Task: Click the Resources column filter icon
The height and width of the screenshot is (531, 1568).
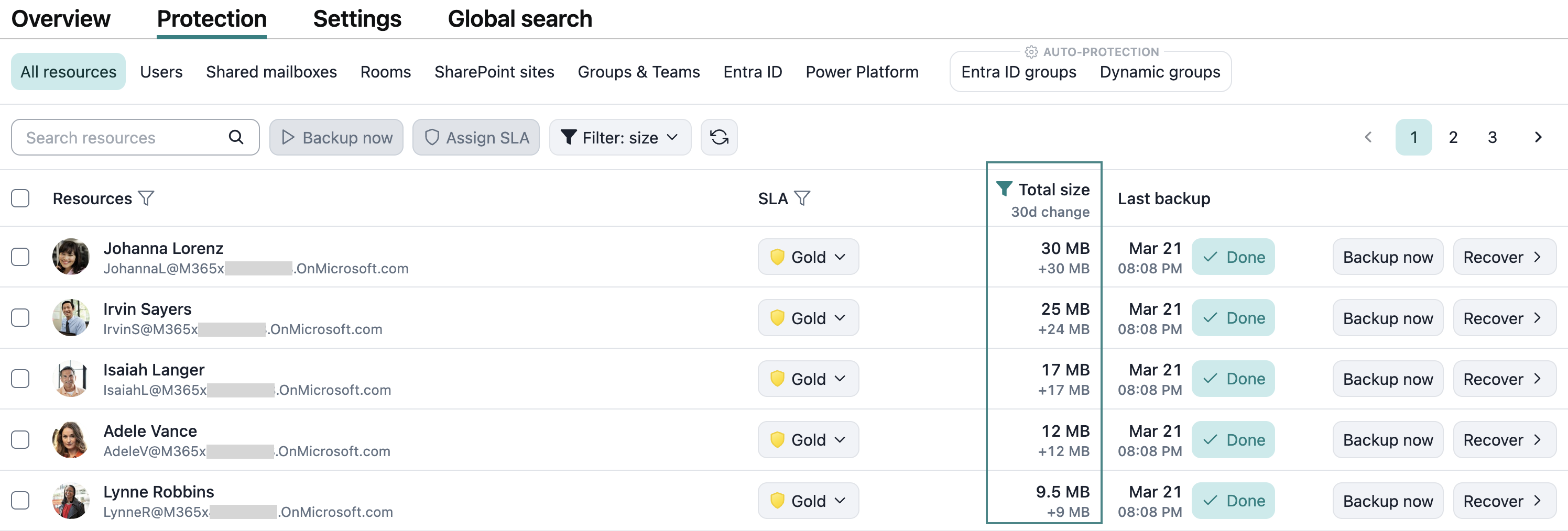Action: (146, 198)
